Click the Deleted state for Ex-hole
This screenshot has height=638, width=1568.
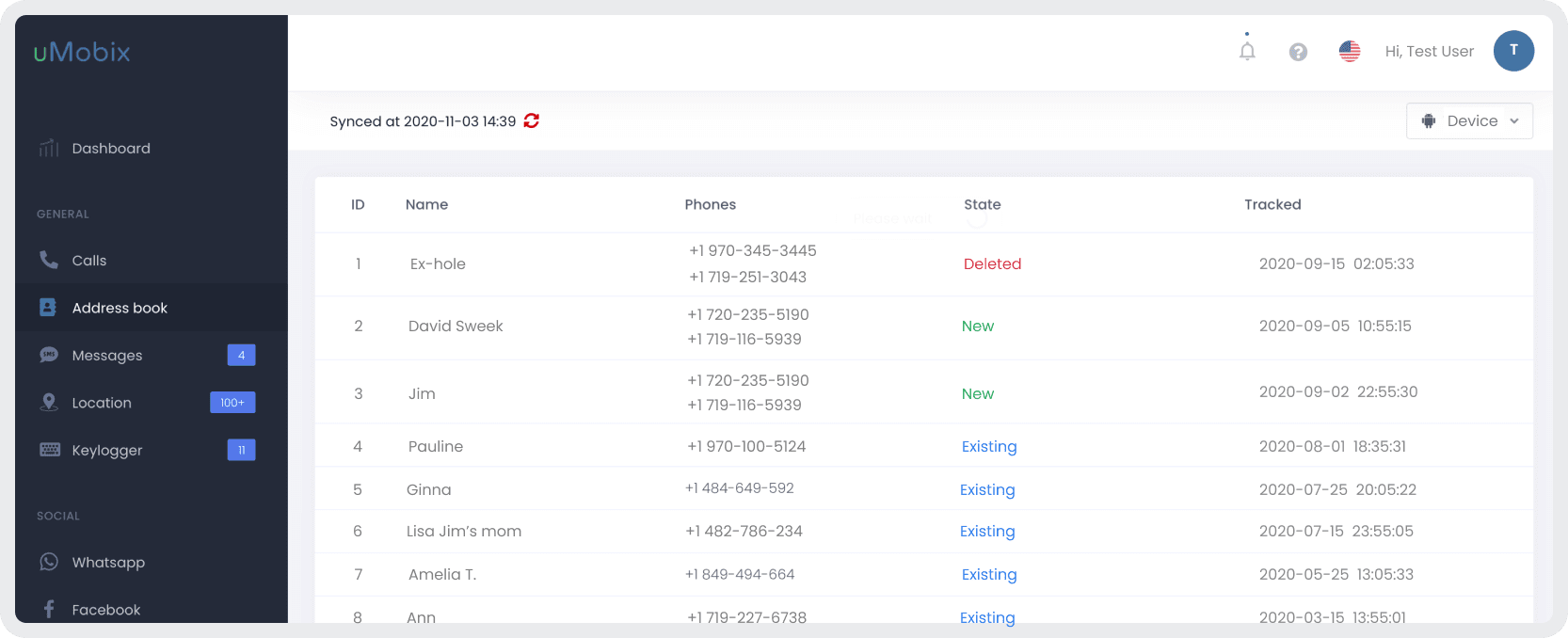[x=992, y=264]
